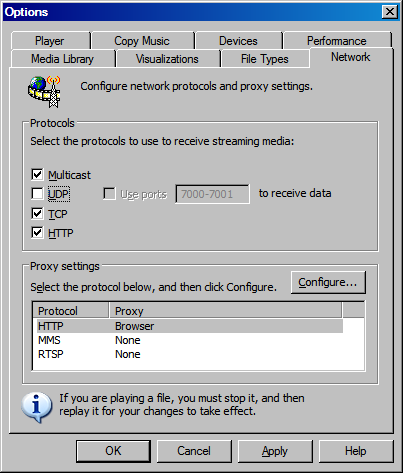403x473 pixels.
Task: Go to the Devices tab
Action: coord(238,41)
